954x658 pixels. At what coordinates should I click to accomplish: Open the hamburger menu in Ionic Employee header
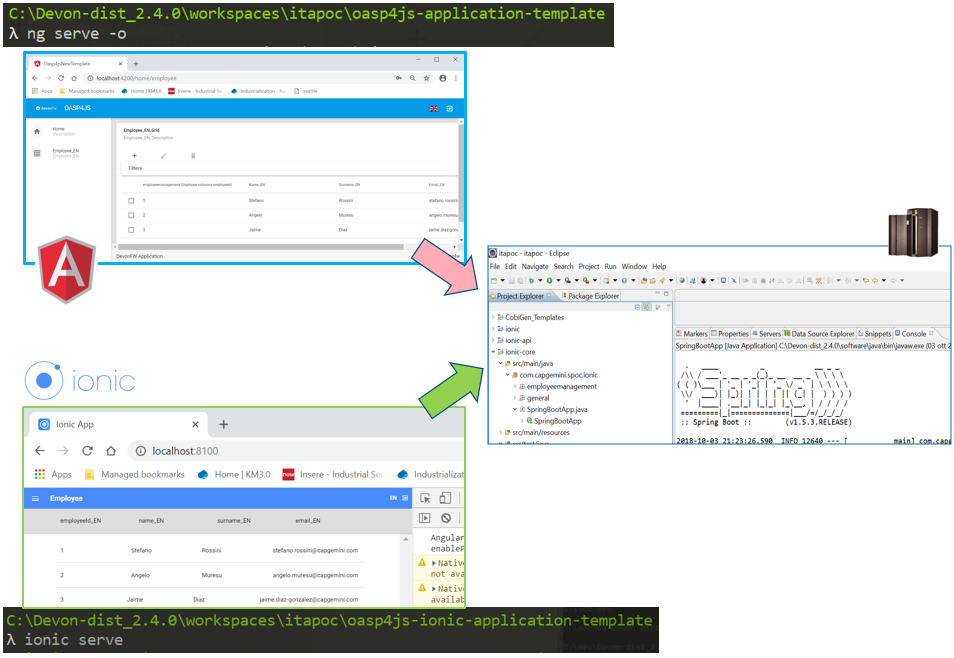pyautogui.click(x=36, y=498)
